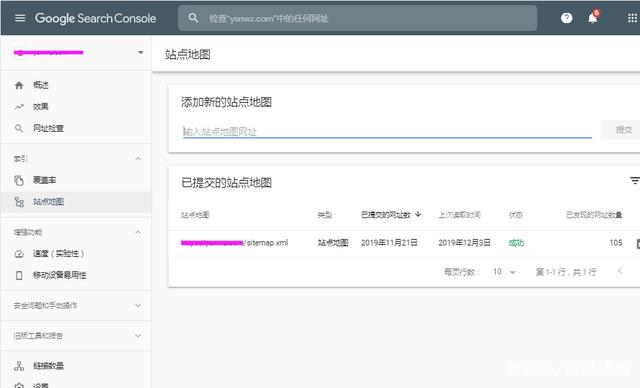Collapse the 索引 index section
640x388 pixels.
pos(138,159)
